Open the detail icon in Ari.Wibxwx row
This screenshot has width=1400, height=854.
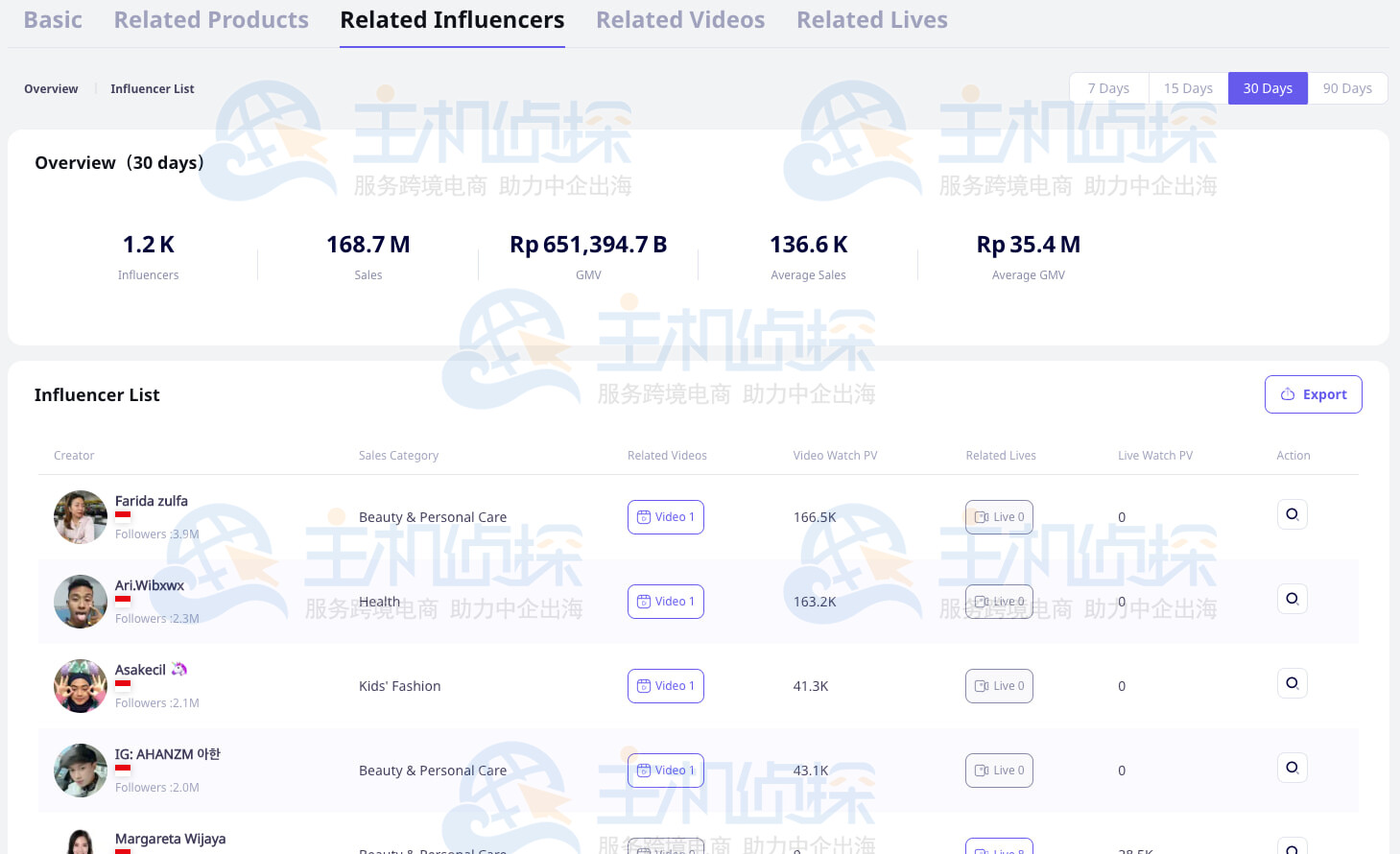point(1292,599)
